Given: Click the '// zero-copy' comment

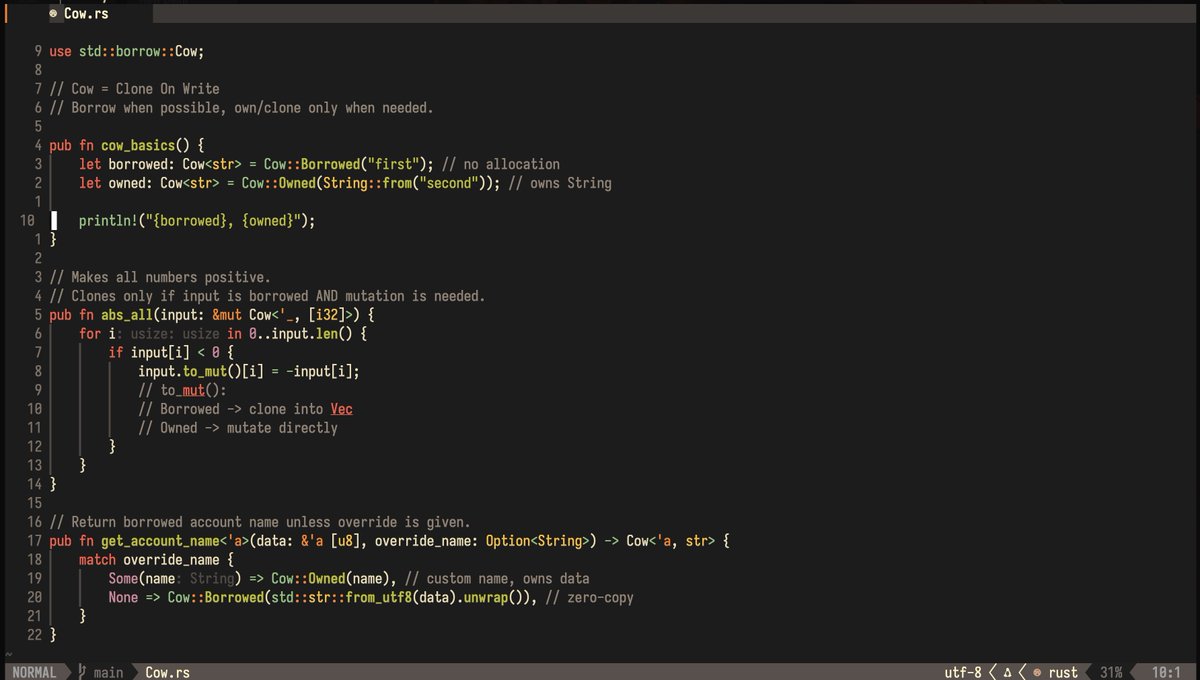Looking at the screenshot, I should (x=590, y=598).
